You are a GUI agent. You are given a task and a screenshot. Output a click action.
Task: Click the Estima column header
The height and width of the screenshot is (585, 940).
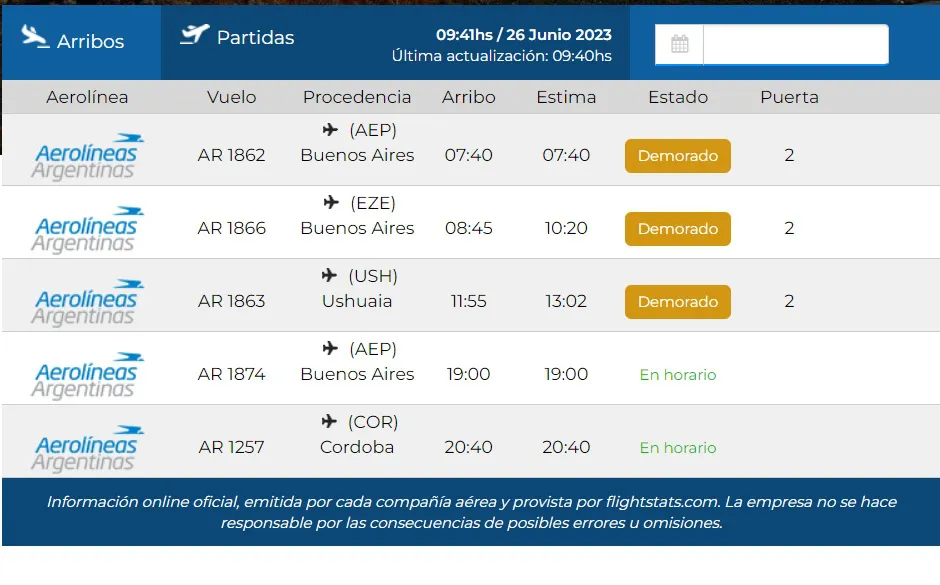(566, 97)
